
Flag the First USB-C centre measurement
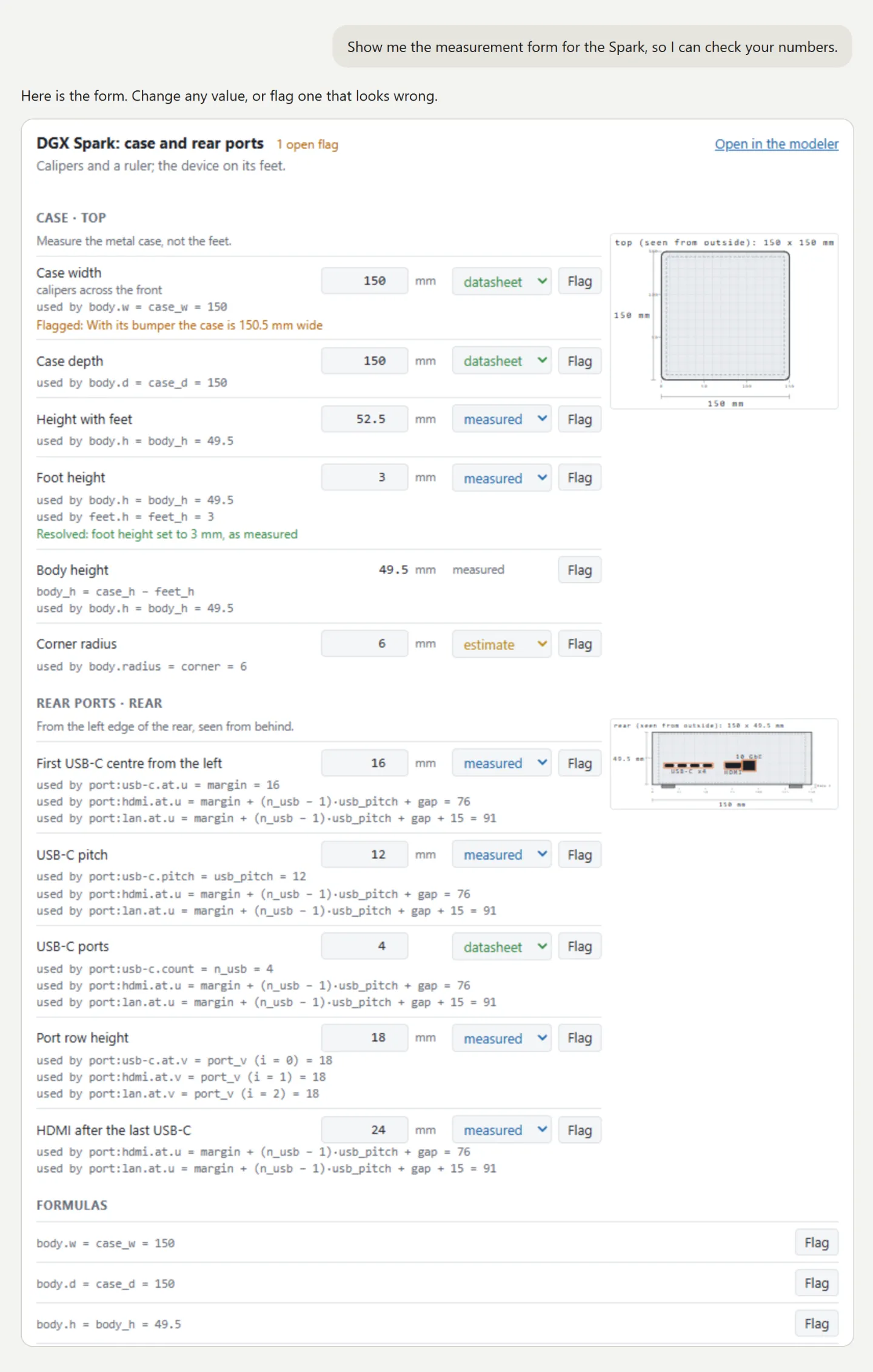(x=580, y=763)
